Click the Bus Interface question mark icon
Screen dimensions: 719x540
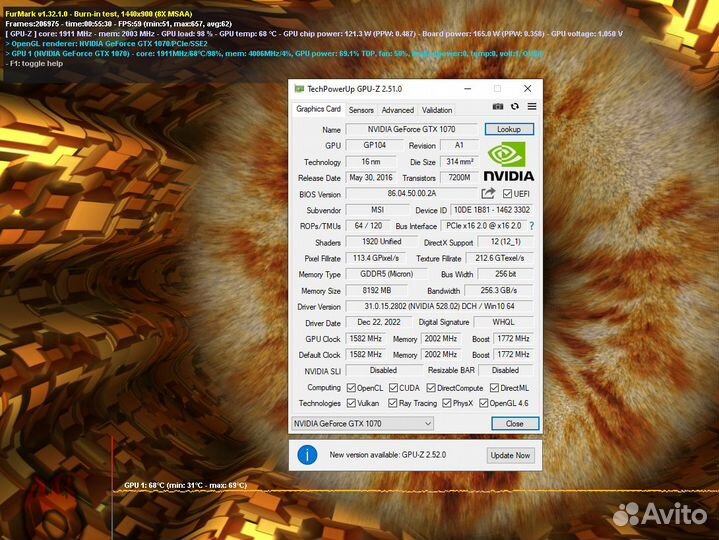tap(531, 226)
